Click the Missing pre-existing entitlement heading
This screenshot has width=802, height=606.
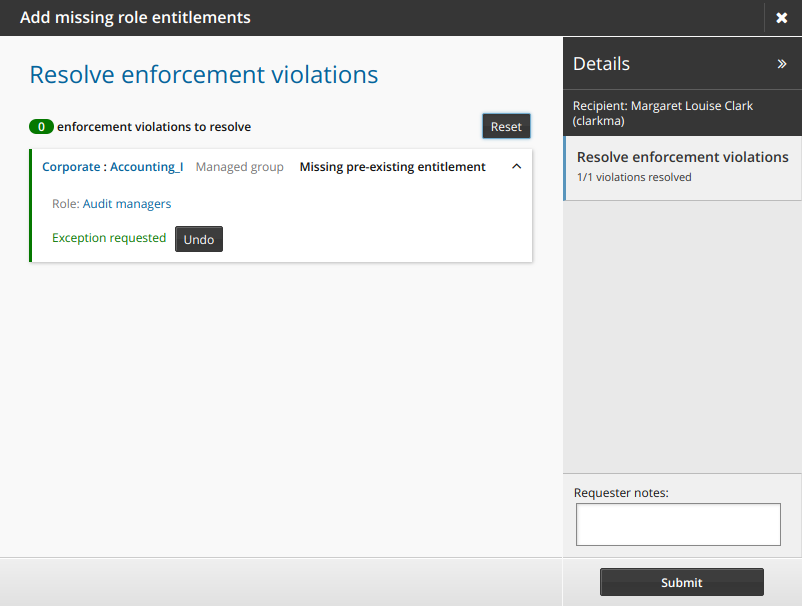390,166
